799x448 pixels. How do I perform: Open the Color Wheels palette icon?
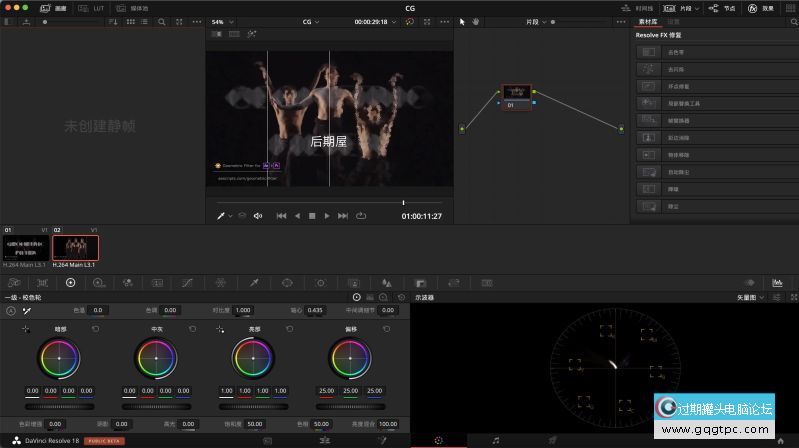pyautogui.click(x=70, y=283)
